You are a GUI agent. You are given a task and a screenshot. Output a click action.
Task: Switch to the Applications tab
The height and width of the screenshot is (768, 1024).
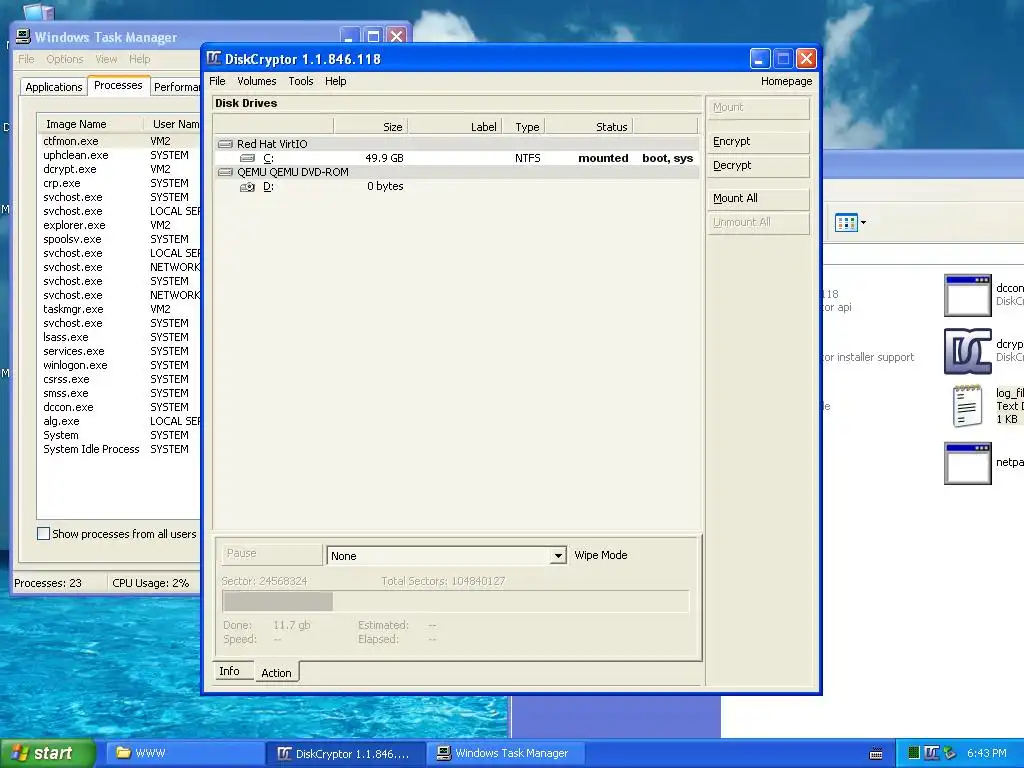coord(54,87)
